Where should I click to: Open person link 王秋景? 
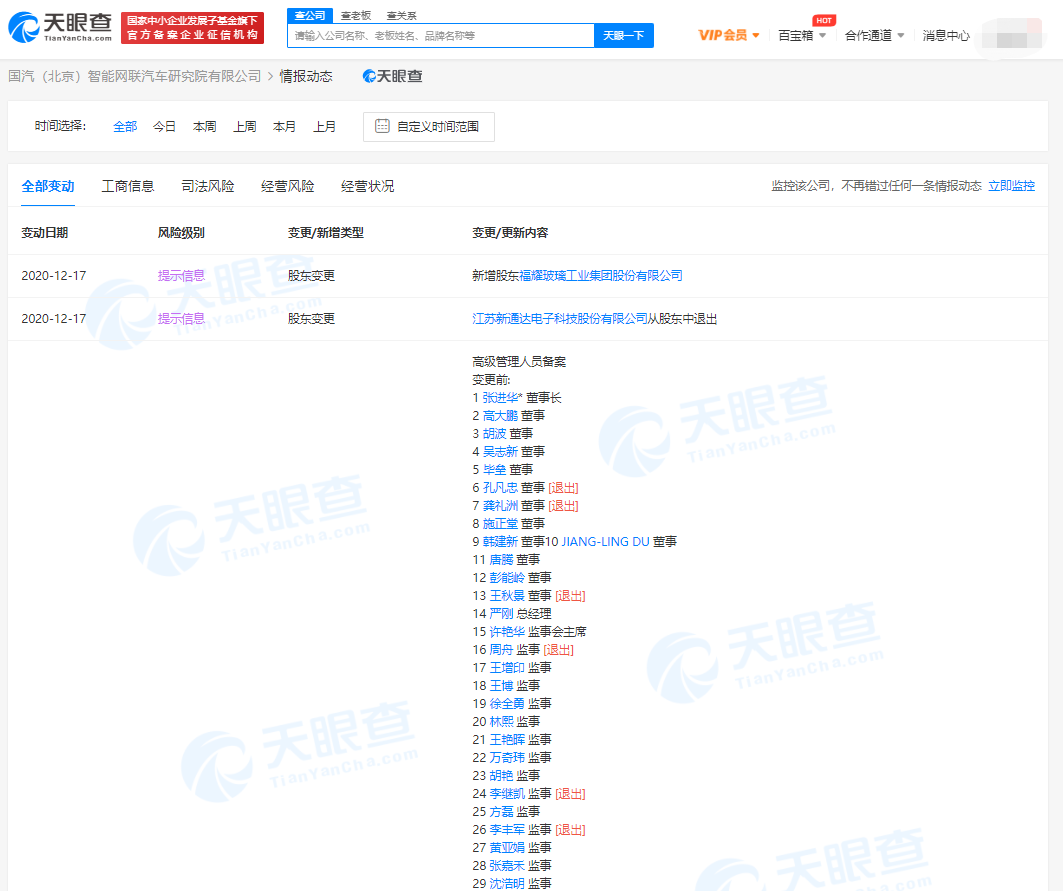(507, 595)
